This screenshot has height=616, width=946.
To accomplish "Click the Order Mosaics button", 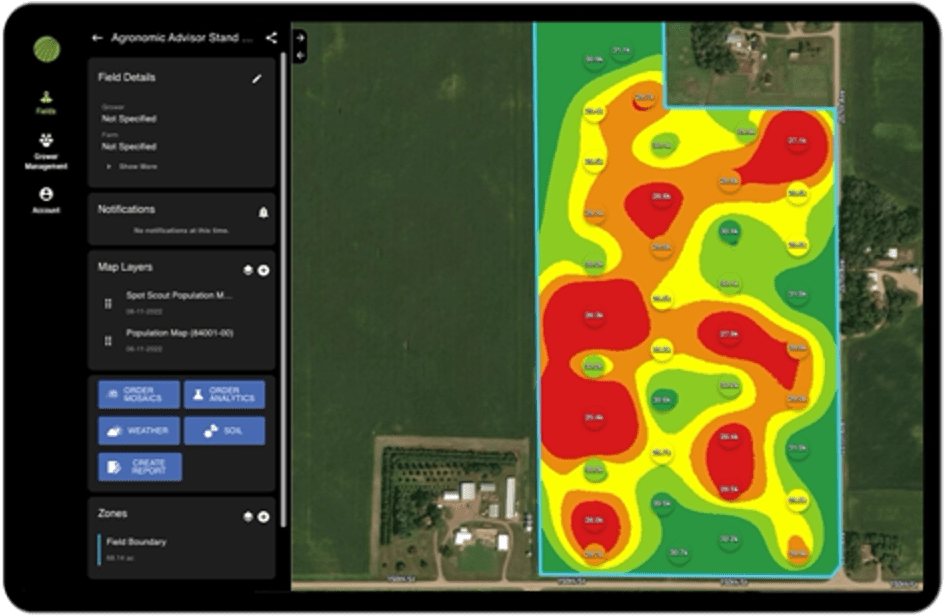I will pos(139,395).
